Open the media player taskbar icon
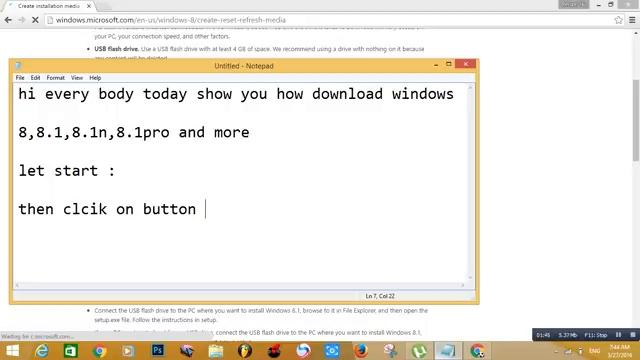Image resolution: width=640 pixels, height=360 pixels. coord(128,351)
